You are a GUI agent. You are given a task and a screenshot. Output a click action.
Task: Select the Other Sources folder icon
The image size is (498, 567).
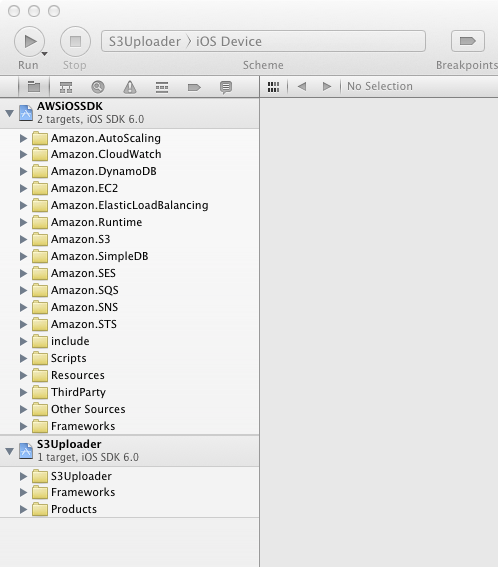[40, 409]
